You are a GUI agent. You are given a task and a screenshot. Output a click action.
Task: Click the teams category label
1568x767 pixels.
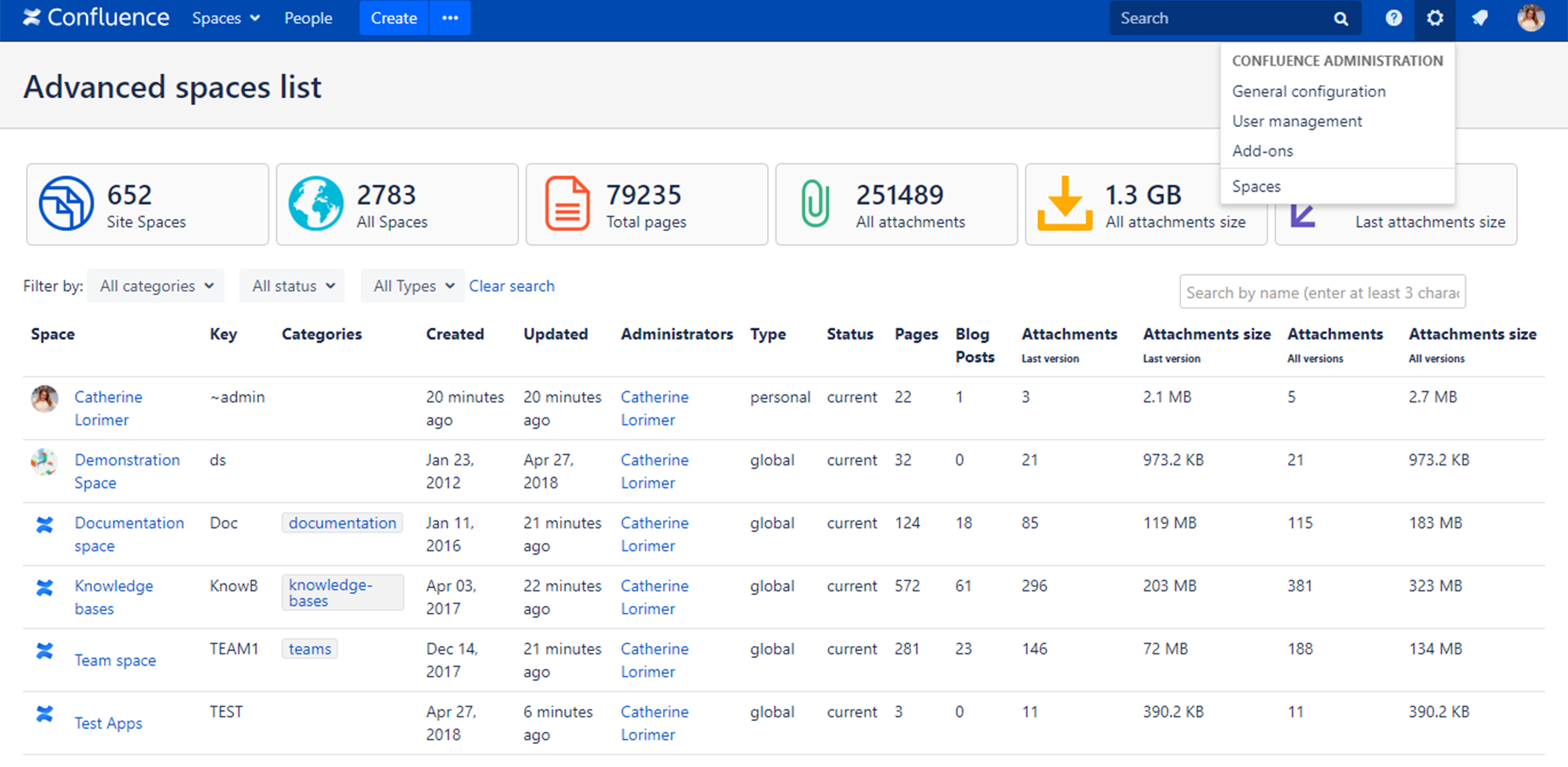tap(309, 649)
